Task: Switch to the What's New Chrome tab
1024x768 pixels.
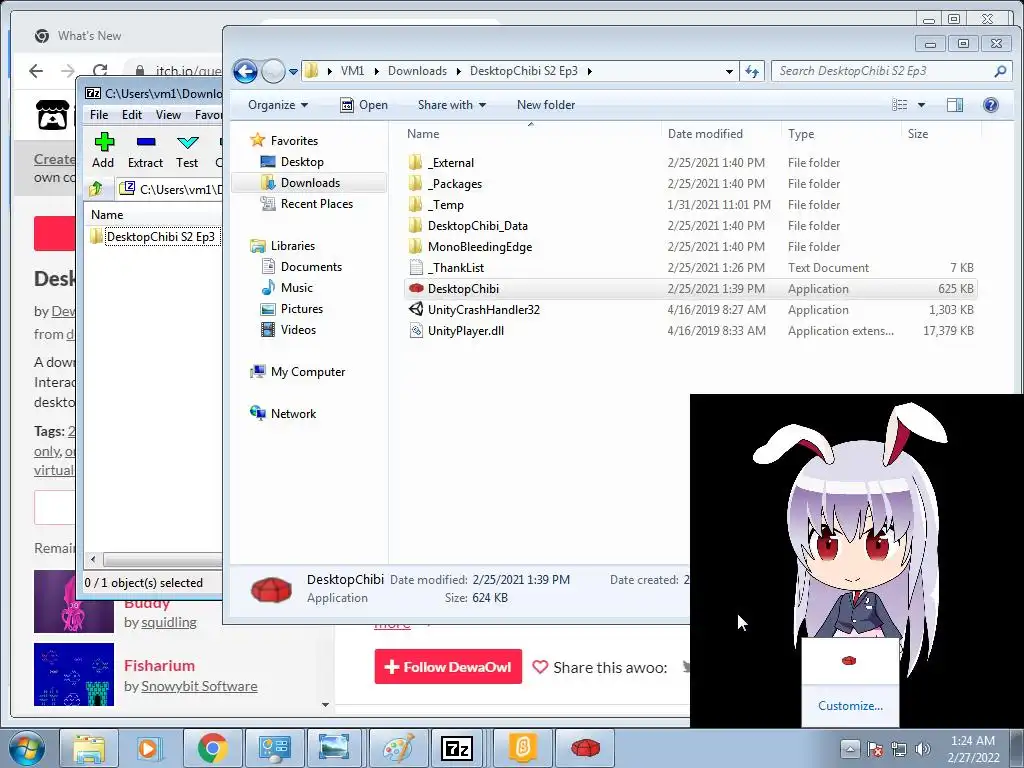Action: (x=89, y=36)
